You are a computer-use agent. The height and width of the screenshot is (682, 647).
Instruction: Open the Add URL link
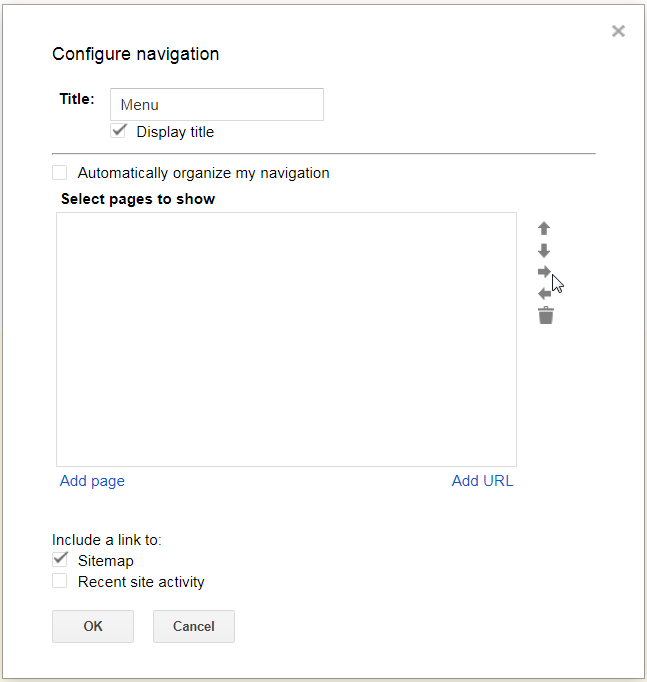coord(482,481)
